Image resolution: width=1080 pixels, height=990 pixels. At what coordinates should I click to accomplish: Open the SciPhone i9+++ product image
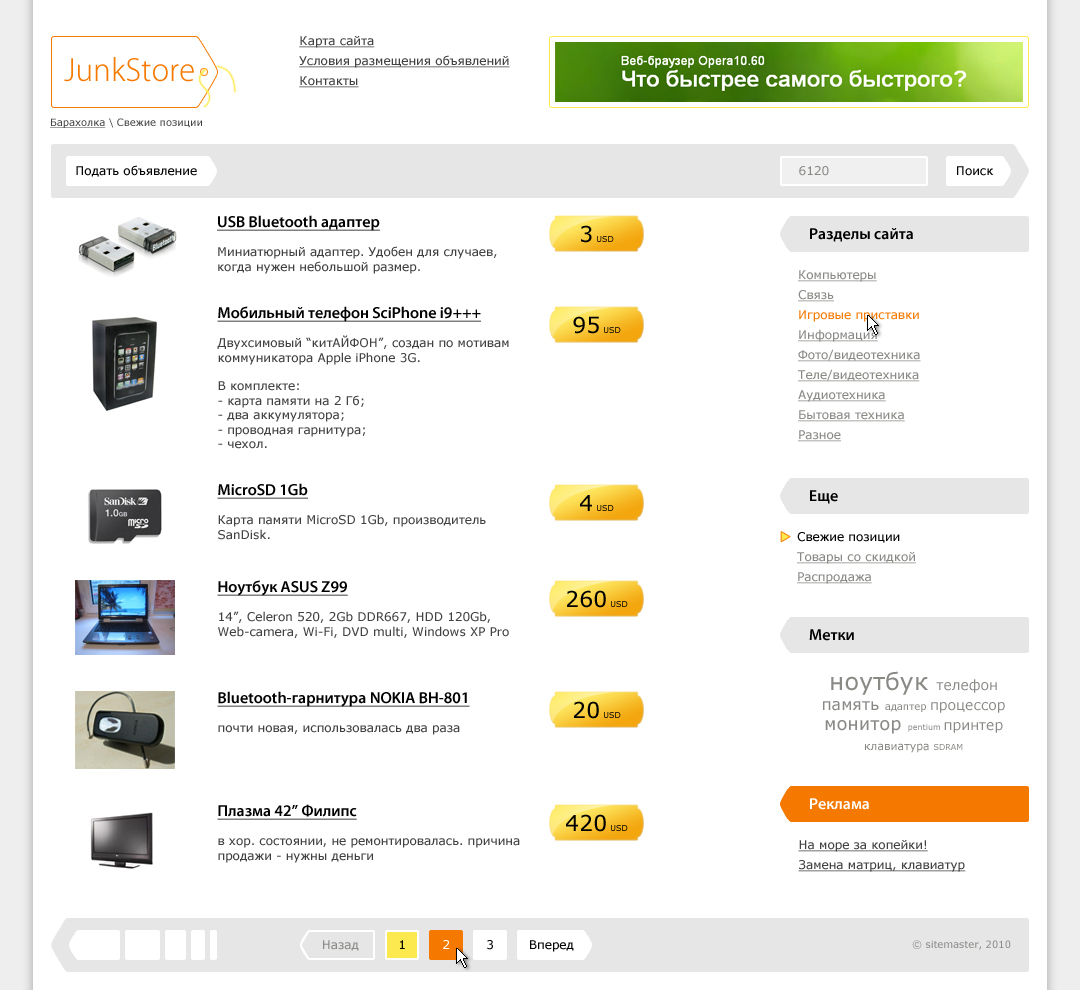click(125, 364)
